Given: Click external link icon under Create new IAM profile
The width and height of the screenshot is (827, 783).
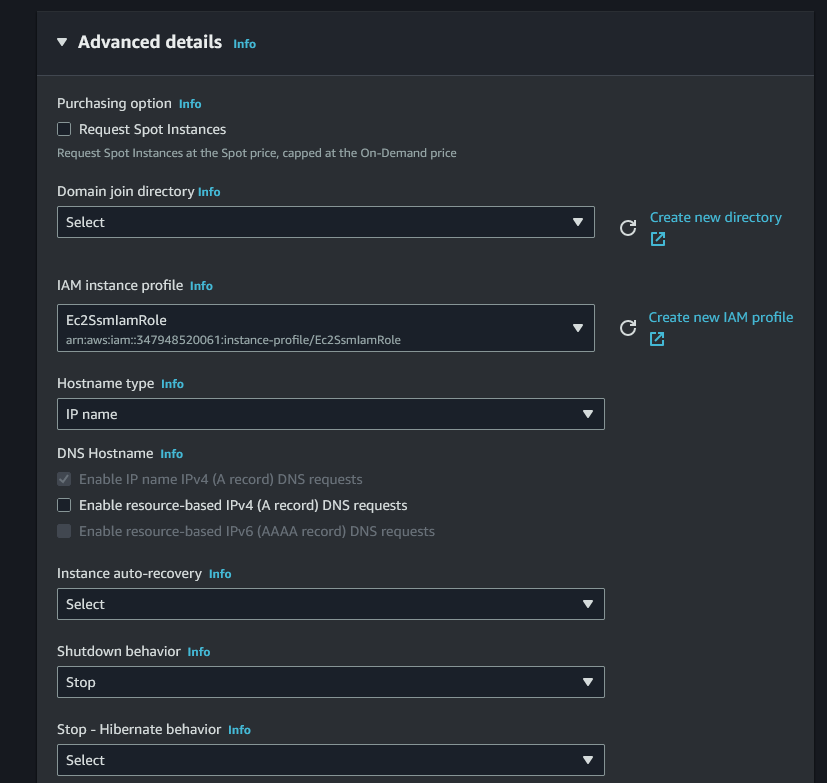Looking at the screenshot, I should point(657,339).
